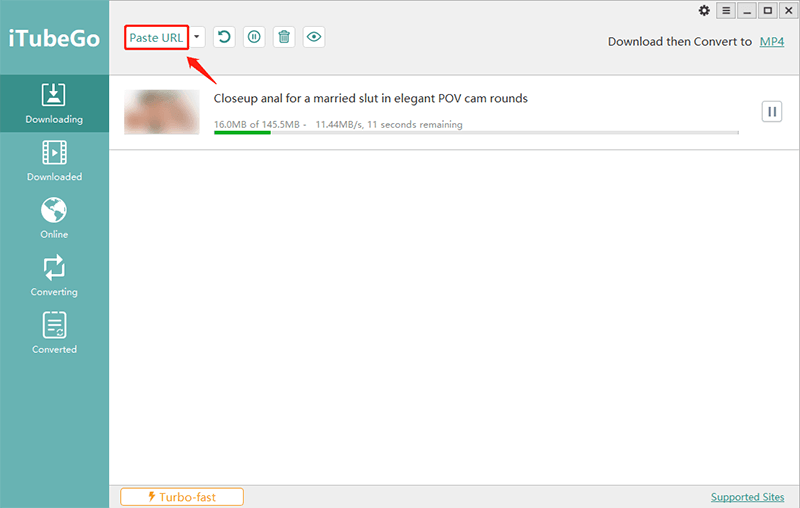Open the Converted section
The width and height of the screenshot is (800, 508).
[x=54, y=334]
